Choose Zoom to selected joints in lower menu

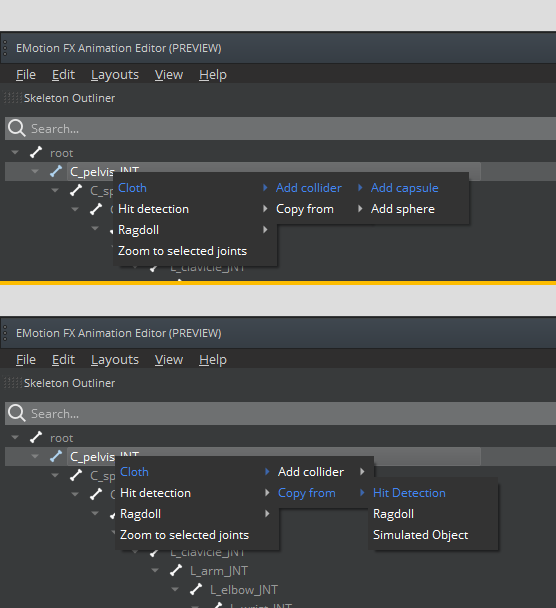pos(195,535)
